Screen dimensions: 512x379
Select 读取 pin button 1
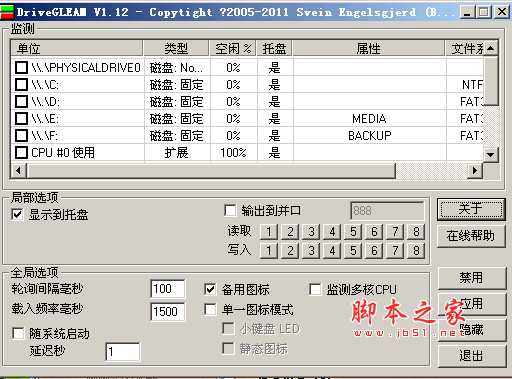[x=269, y=231]
